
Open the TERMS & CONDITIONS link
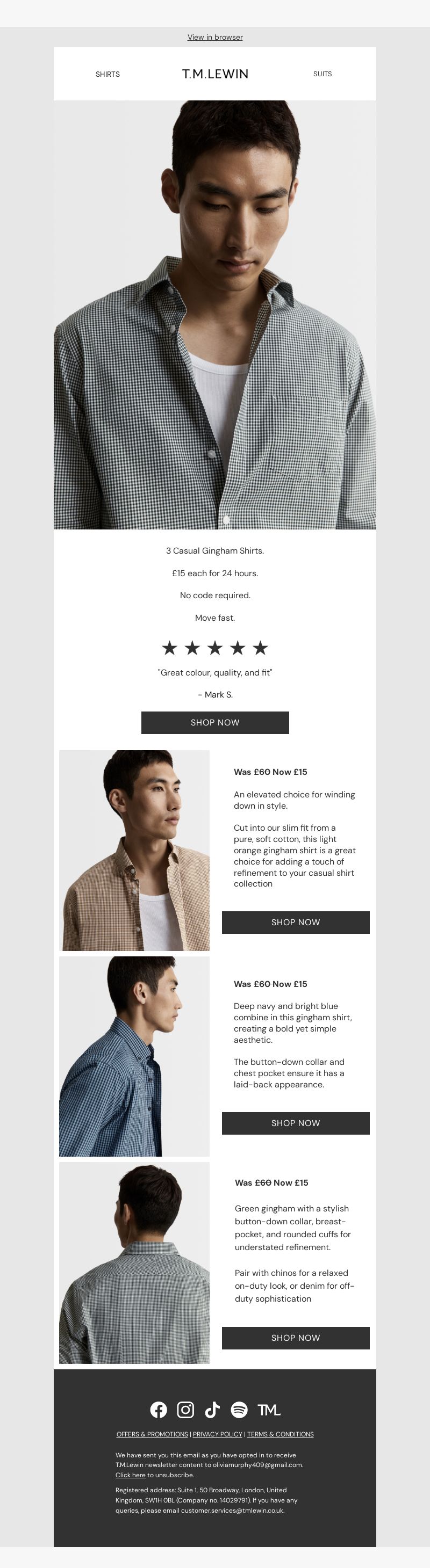[280, 1434]
